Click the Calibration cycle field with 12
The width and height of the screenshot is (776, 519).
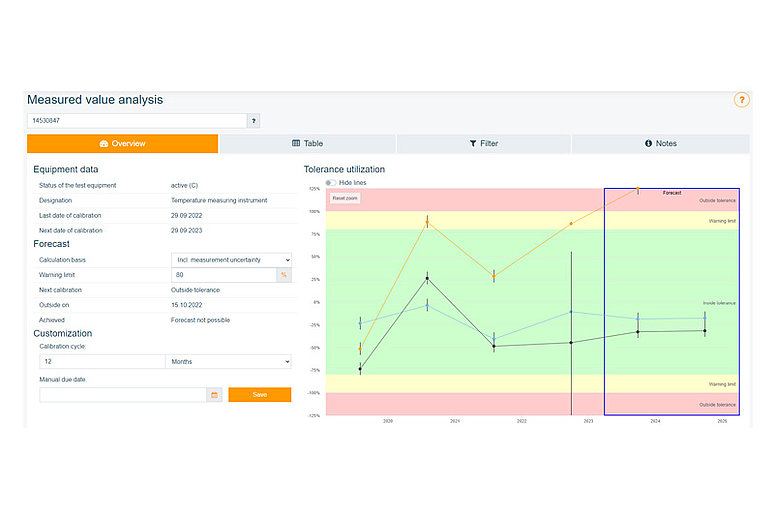click(102, 362)
